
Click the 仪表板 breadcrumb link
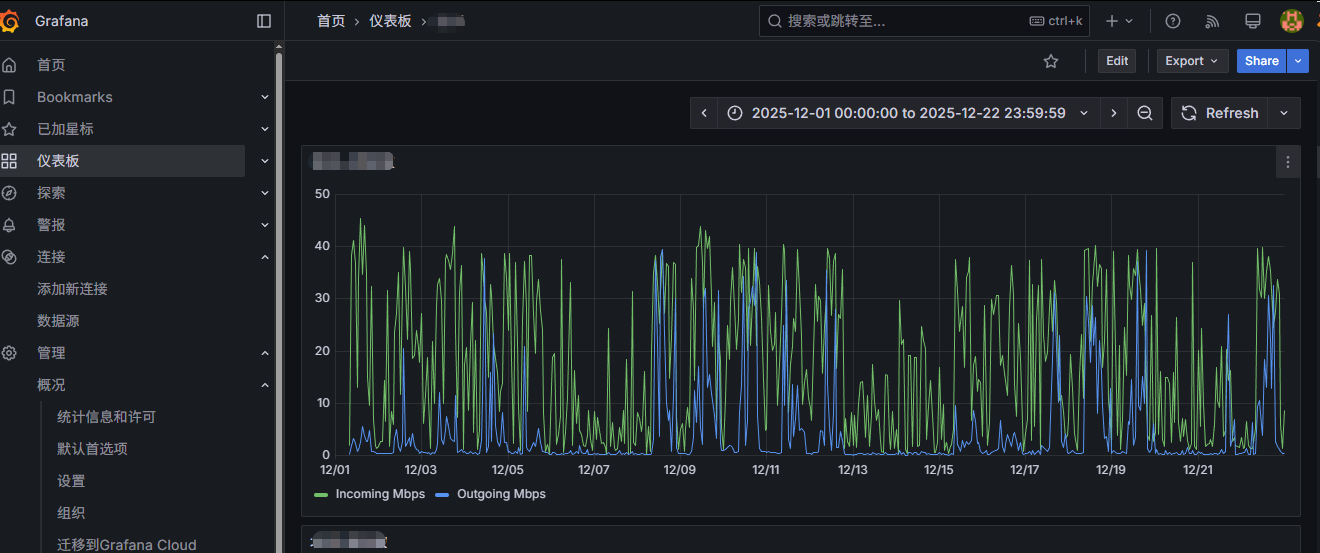[390, 21]
